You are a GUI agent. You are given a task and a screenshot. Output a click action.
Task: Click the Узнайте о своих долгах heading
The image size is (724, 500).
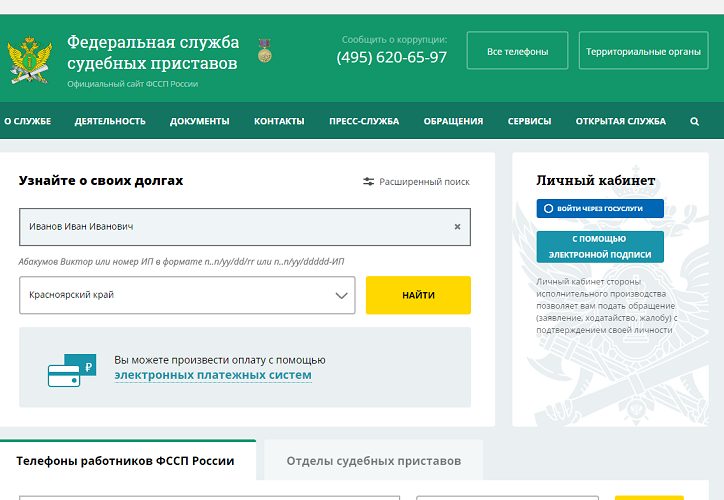(101, 181)
